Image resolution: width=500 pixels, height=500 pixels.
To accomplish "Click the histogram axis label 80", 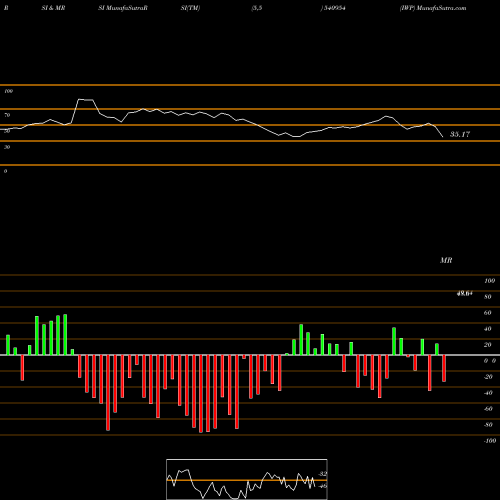I will (x=487, y=297).
